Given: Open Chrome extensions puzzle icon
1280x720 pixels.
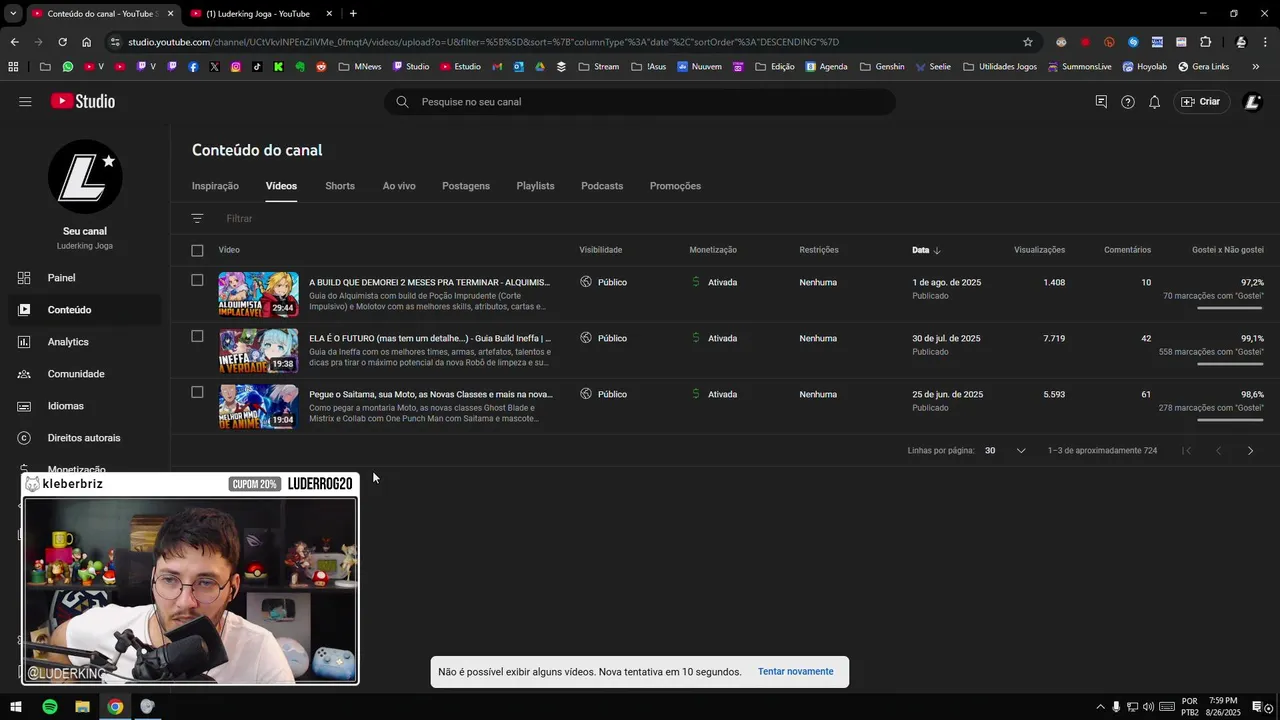Looking at the screenshot, I should tap(1205, 42).
